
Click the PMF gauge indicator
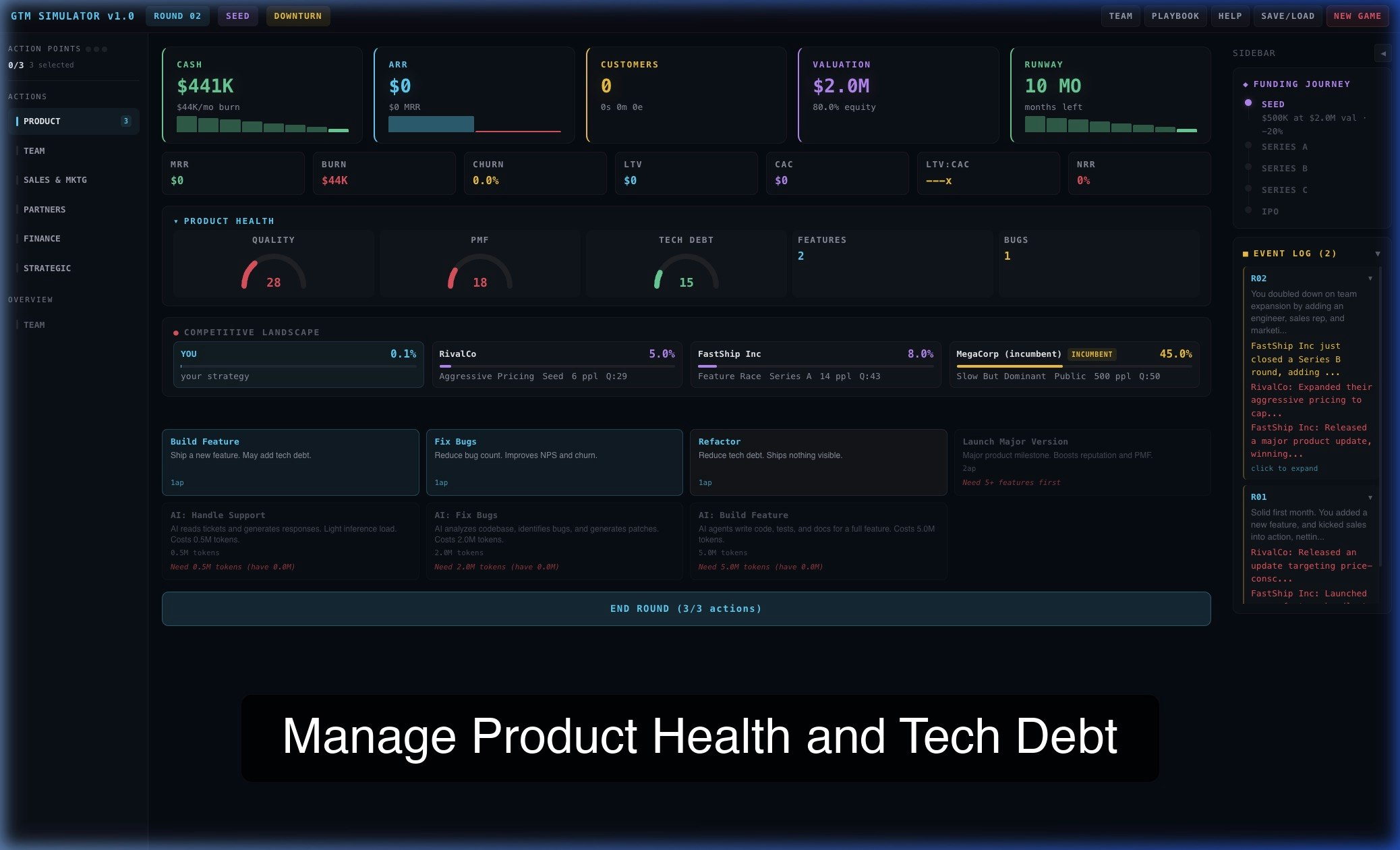479,272
